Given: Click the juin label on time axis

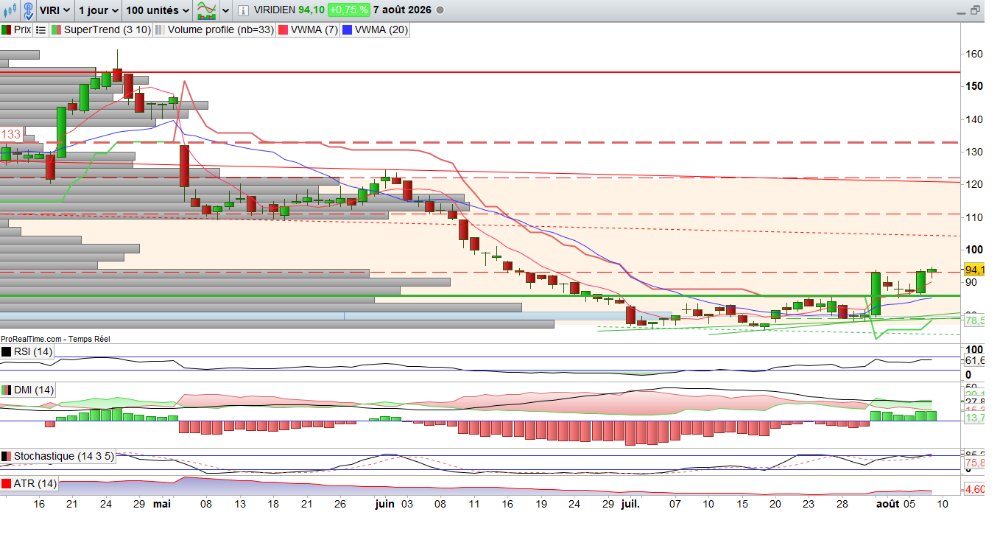Looking at the screenshot, I should 385,504.
